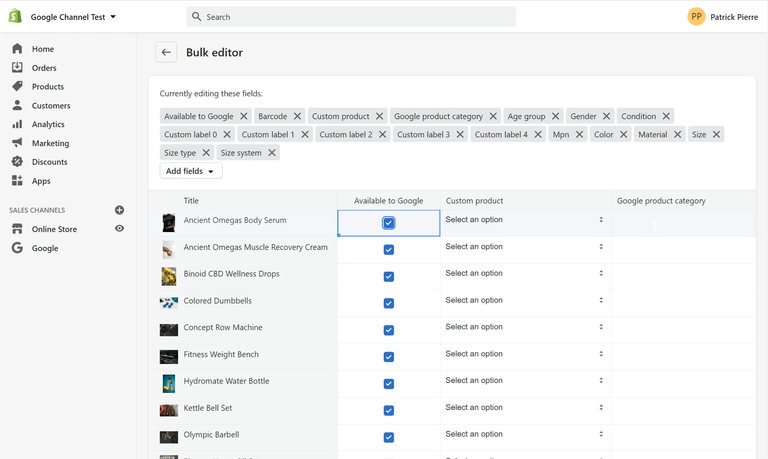768x459 pixels.
Task: Click the Shopify bag logo icon
Action: tap(15, 16)
